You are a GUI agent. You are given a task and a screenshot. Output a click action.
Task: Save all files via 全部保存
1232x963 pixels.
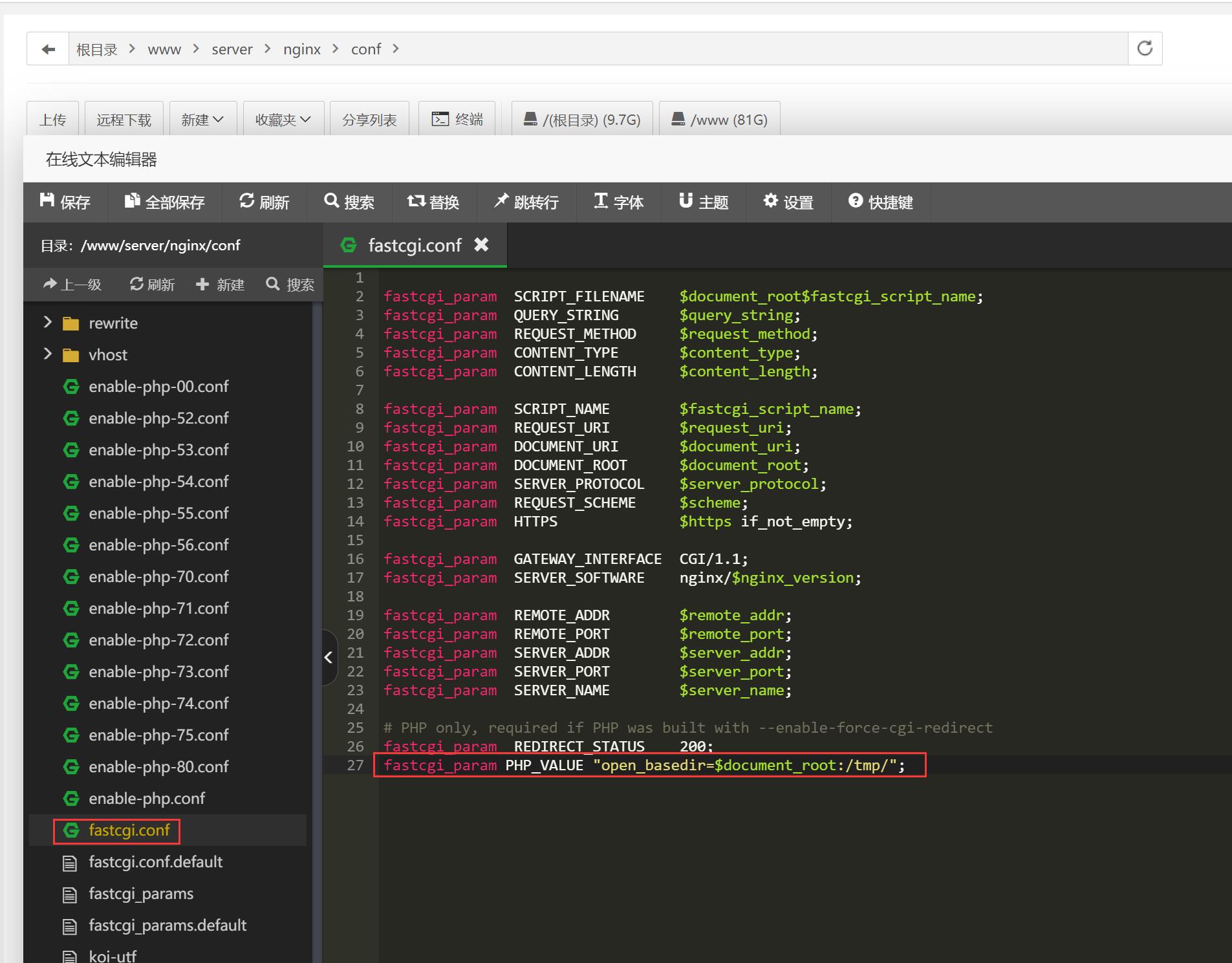164,202
